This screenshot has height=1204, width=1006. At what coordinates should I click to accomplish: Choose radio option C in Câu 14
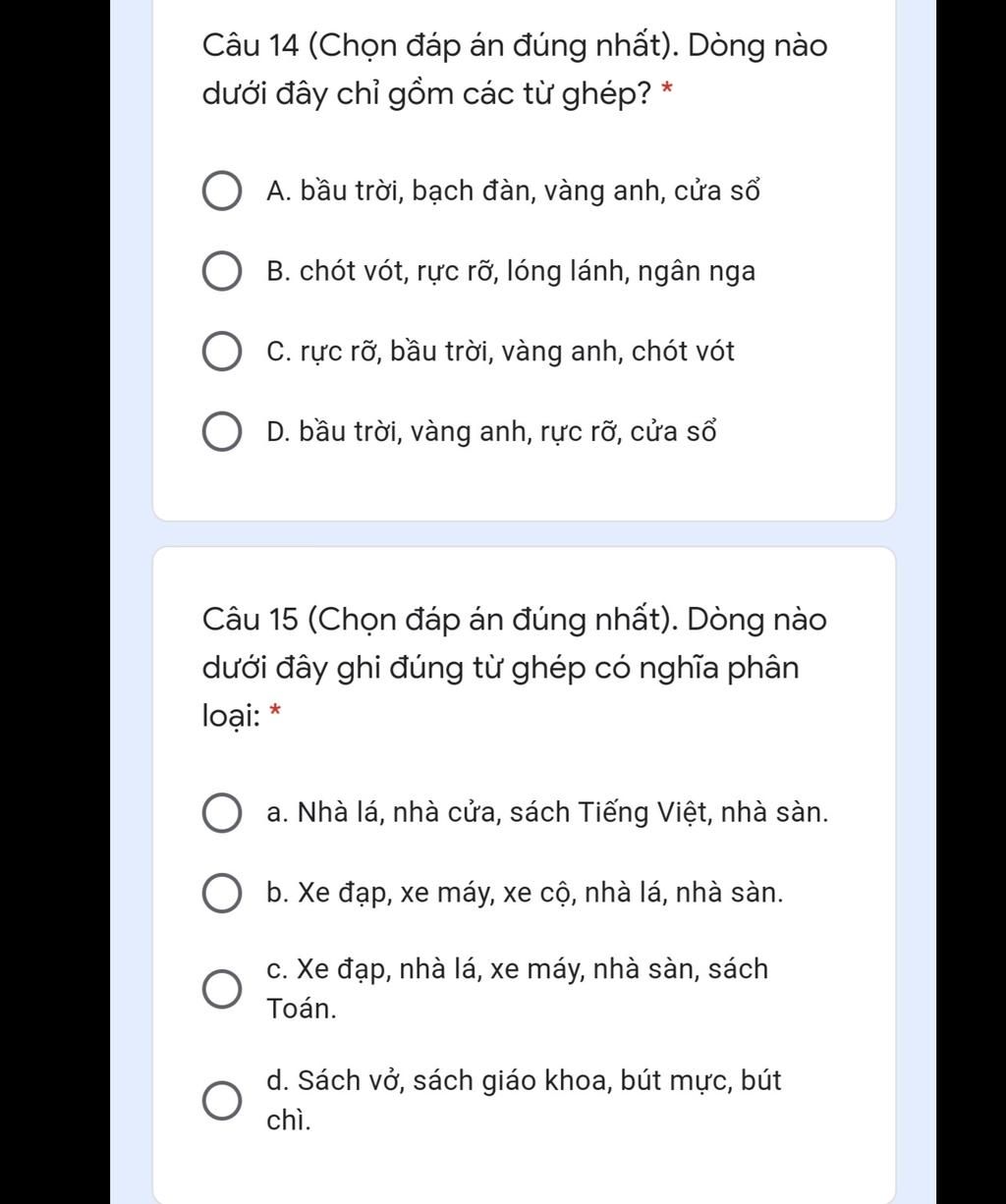[222, 353]
